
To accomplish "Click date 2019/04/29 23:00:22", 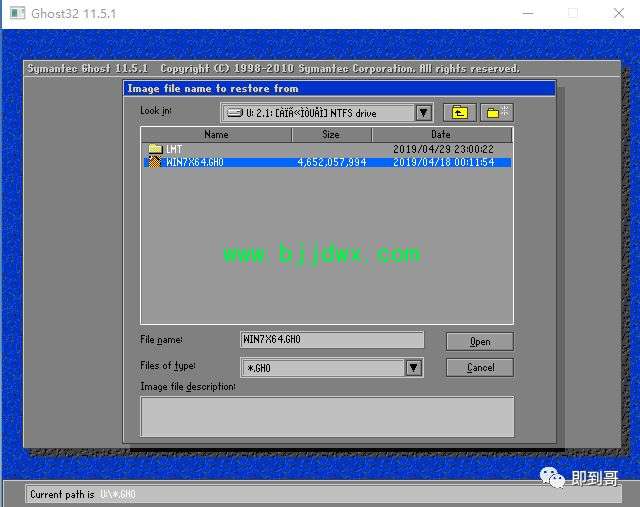I will coord(443,149).
